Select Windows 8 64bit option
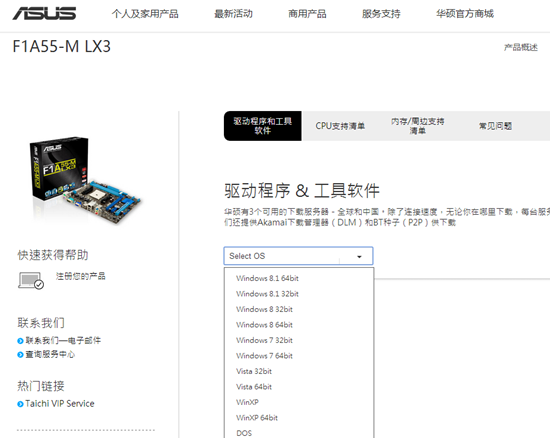Screen dimensions: 550x438 click(264, 325)
